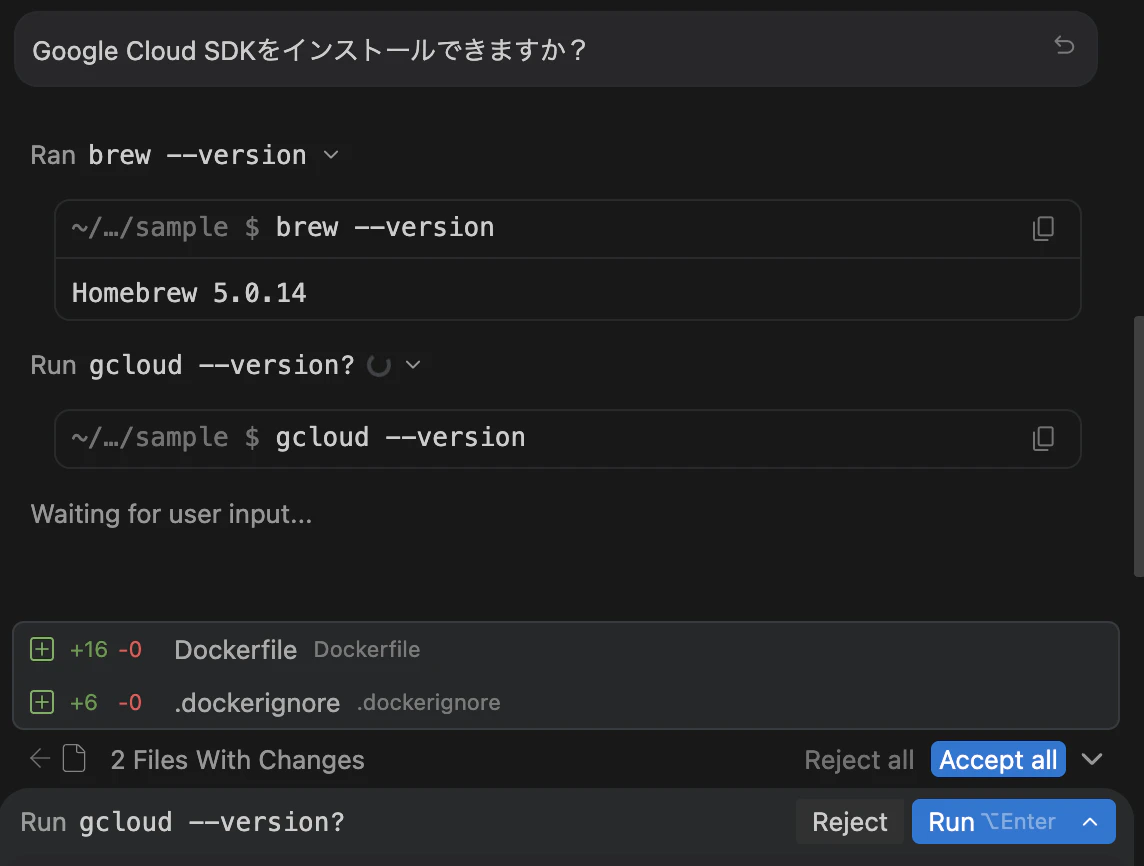Click the Waiting for user input... status
The image size is (1144, 866).
coord(171,514)
